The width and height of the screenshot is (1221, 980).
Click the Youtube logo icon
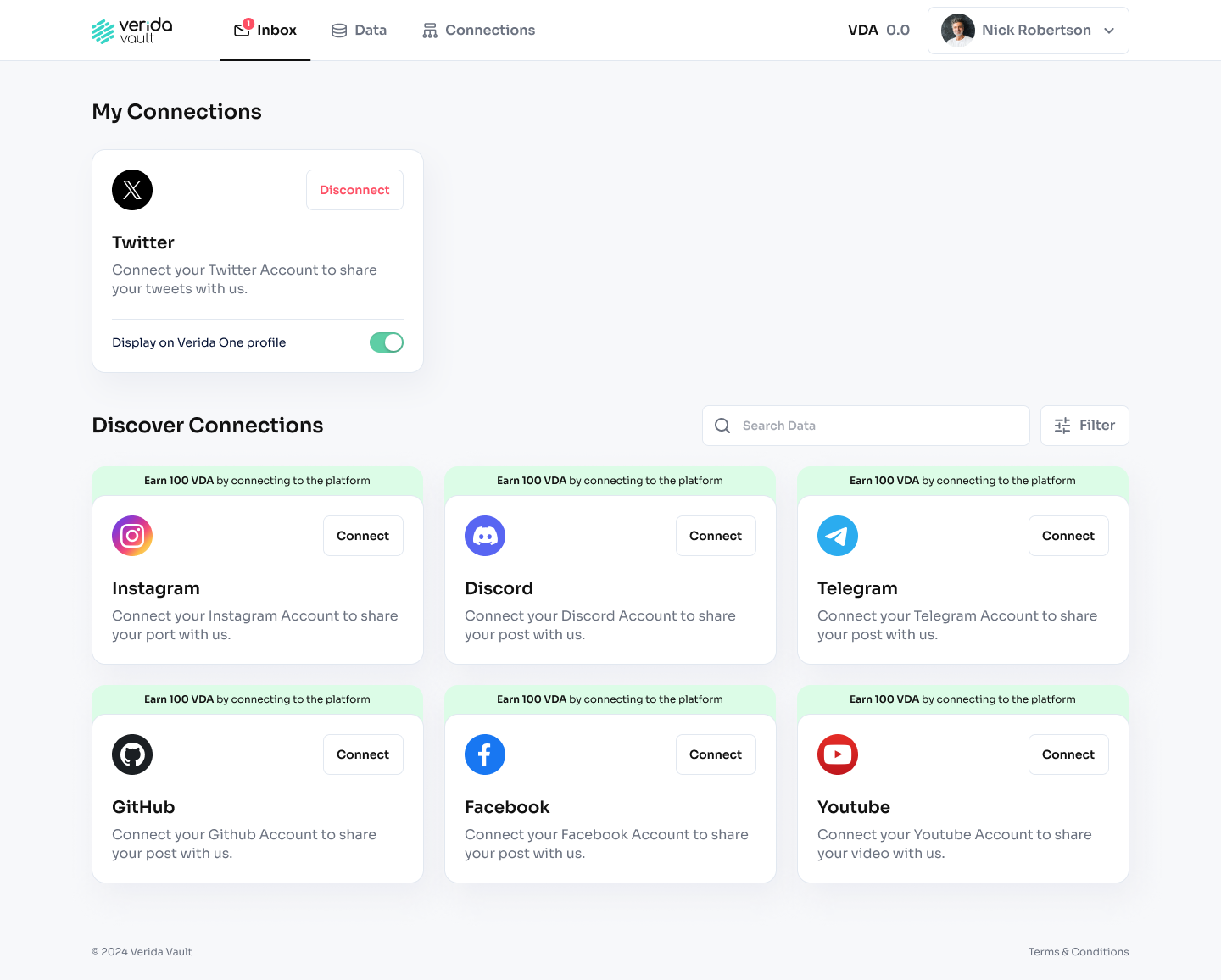[x=838, y=754]
